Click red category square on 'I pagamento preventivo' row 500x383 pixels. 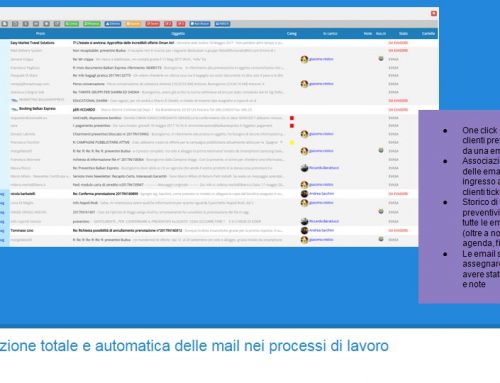pos(292,126)
